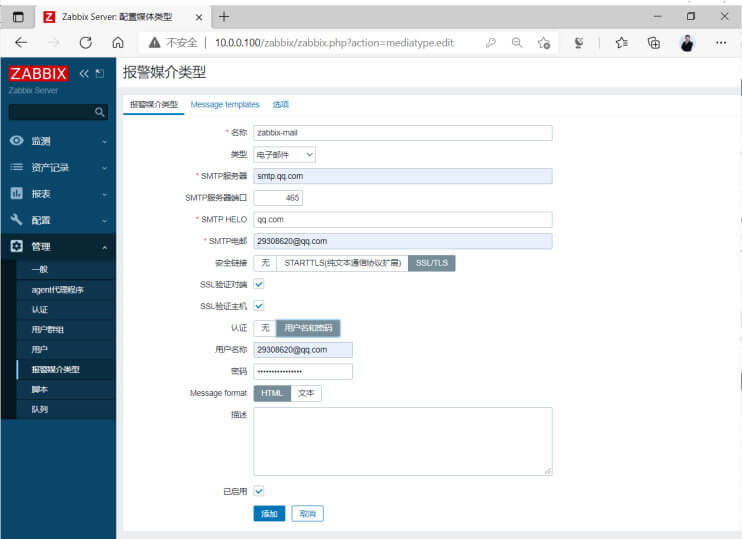742x539 pixels.
Task: Reload the page with refresh icon
Action: click(86, 43)
